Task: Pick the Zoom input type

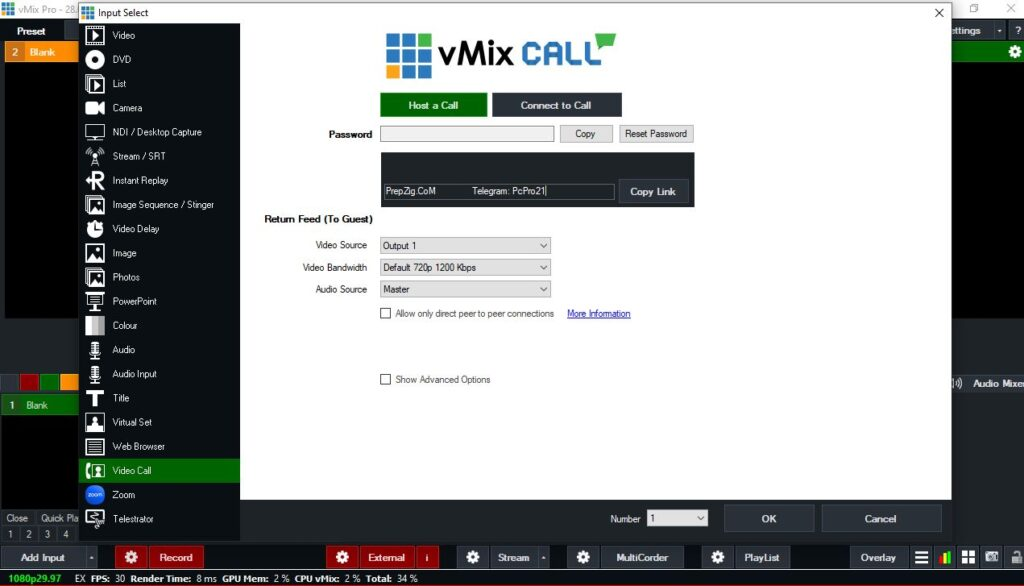Action: (x=159, y=495)
